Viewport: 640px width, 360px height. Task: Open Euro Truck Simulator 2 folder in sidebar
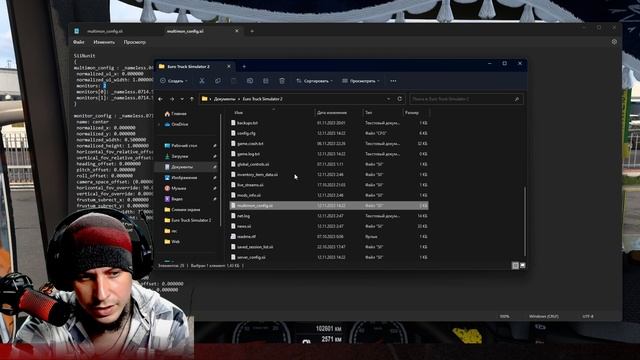188,220
